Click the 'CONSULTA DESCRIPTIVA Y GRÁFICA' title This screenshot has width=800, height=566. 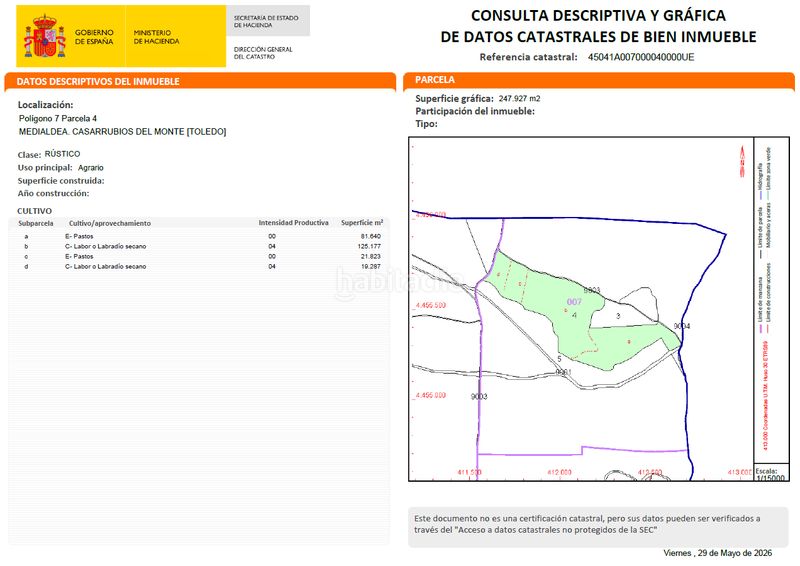(x=598, y=15)
